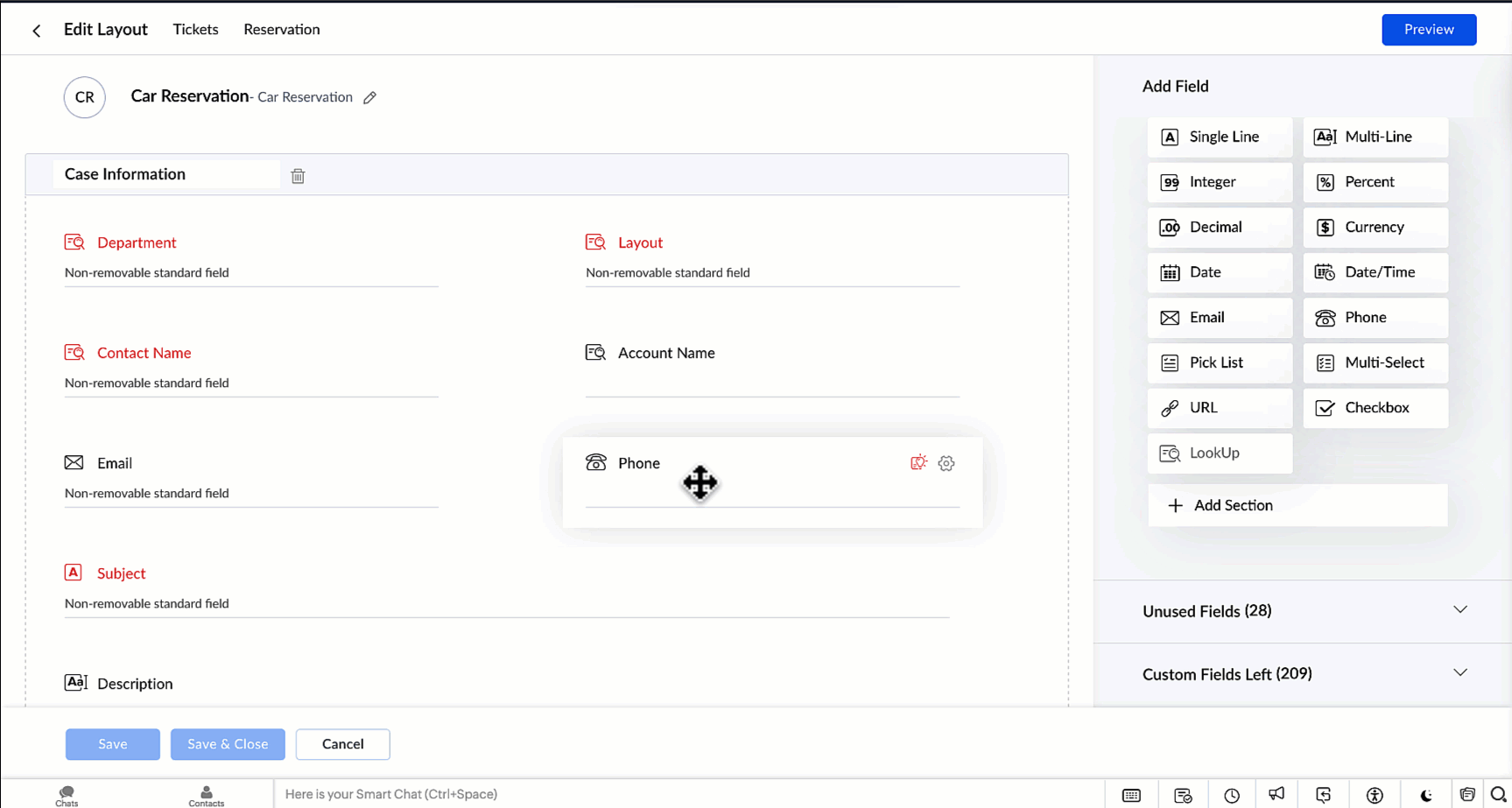This screenshot has width=1512, height=808.
Task: Select the Subject field label
Action: (x=122, y=573)
